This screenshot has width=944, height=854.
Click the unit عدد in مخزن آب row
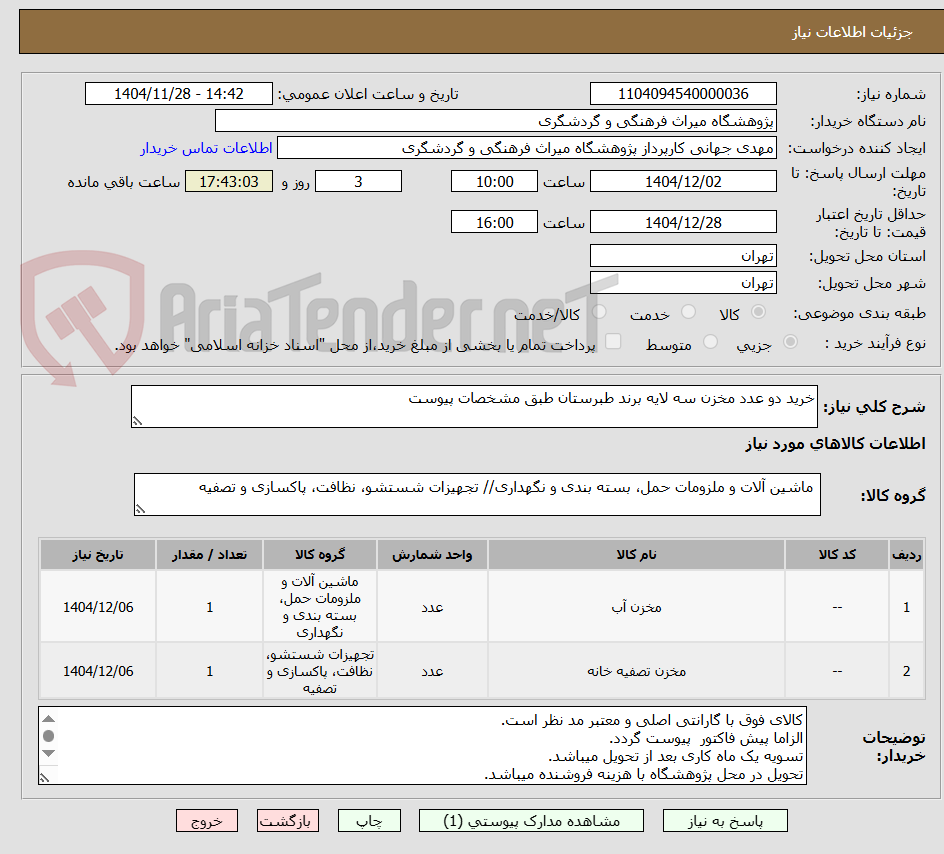[432, 607]
